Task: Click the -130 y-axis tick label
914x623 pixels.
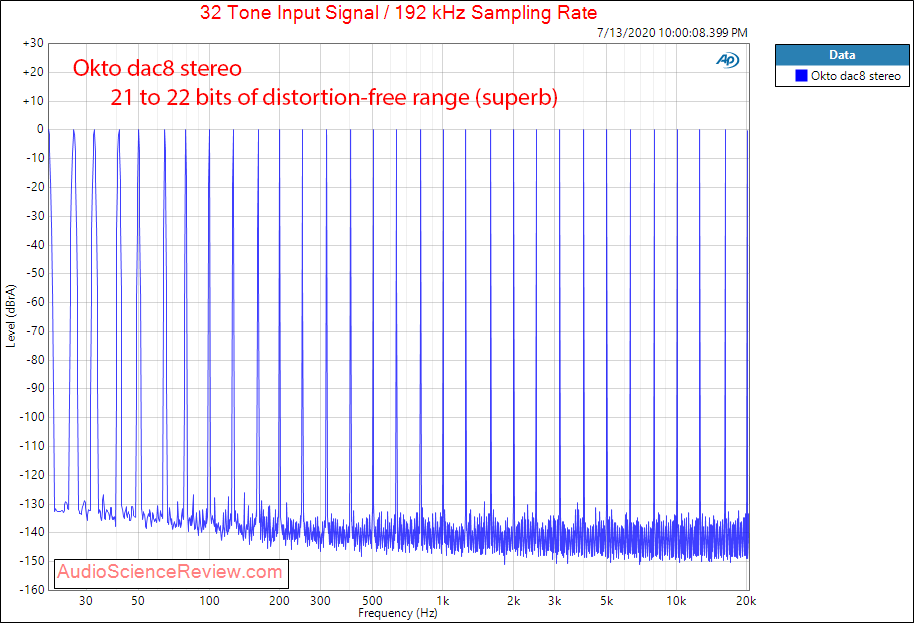Action: [32, 504]
